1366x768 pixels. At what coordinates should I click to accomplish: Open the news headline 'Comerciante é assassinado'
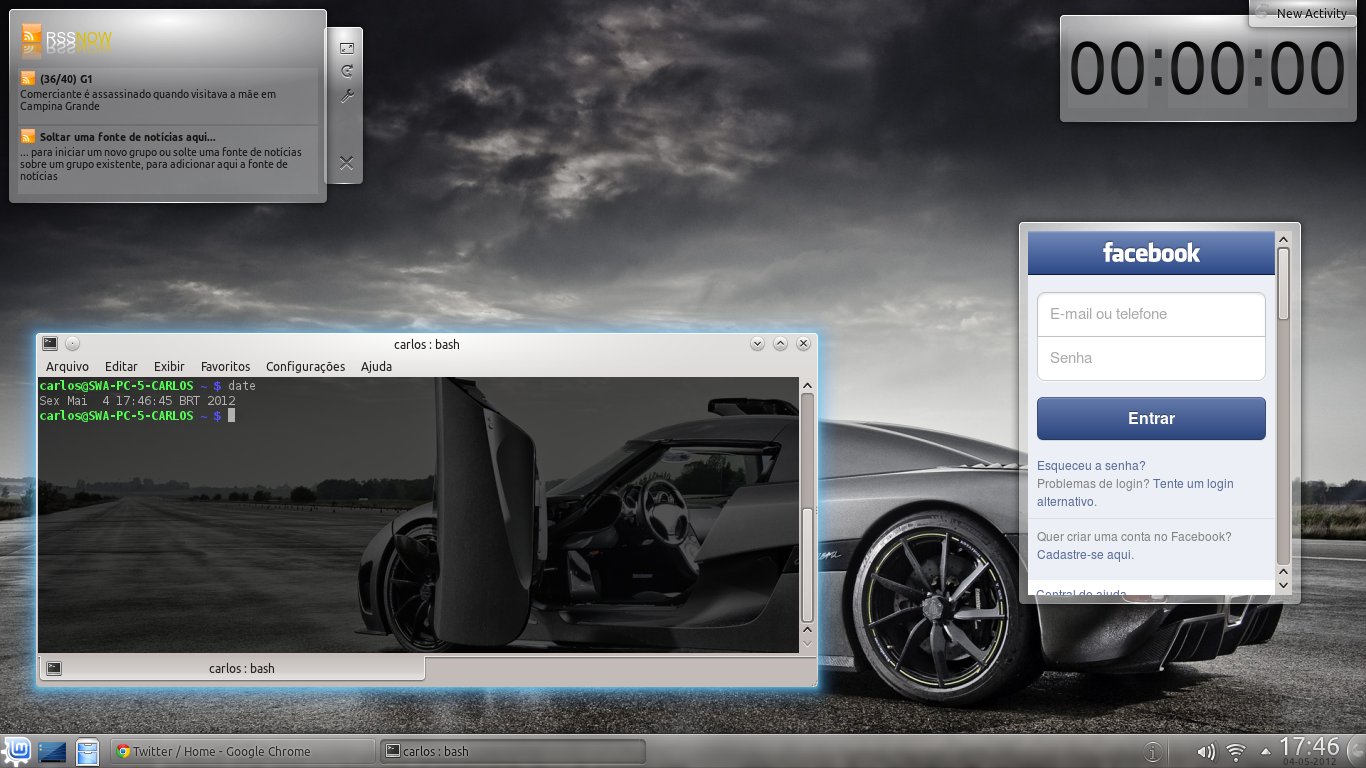[x=148, y=100]
